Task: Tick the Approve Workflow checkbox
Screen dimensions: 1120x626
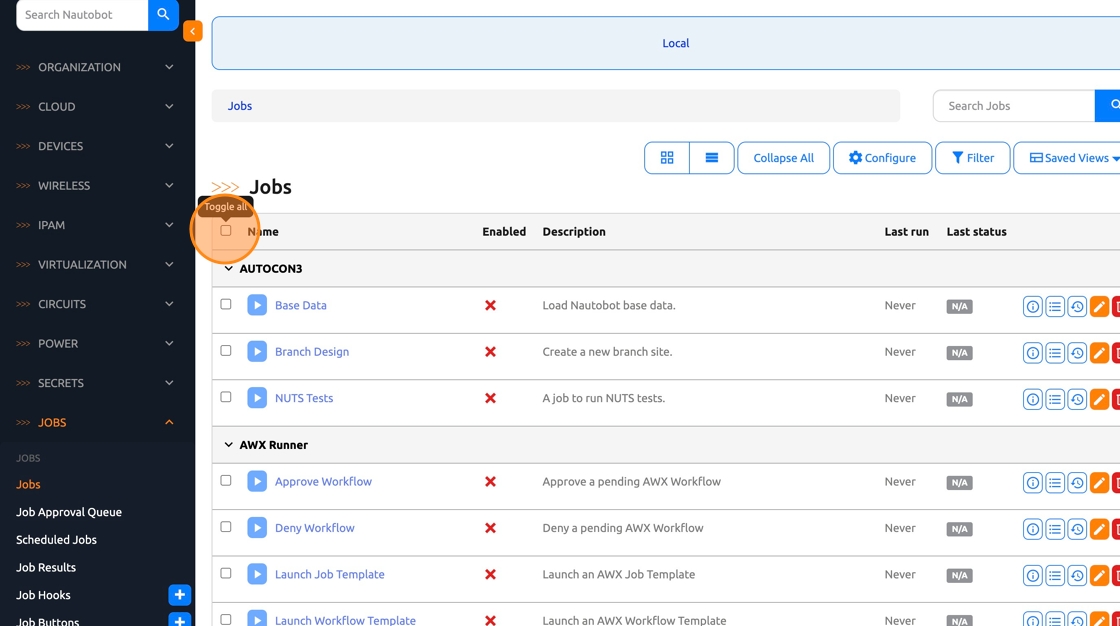Action: 226,481
